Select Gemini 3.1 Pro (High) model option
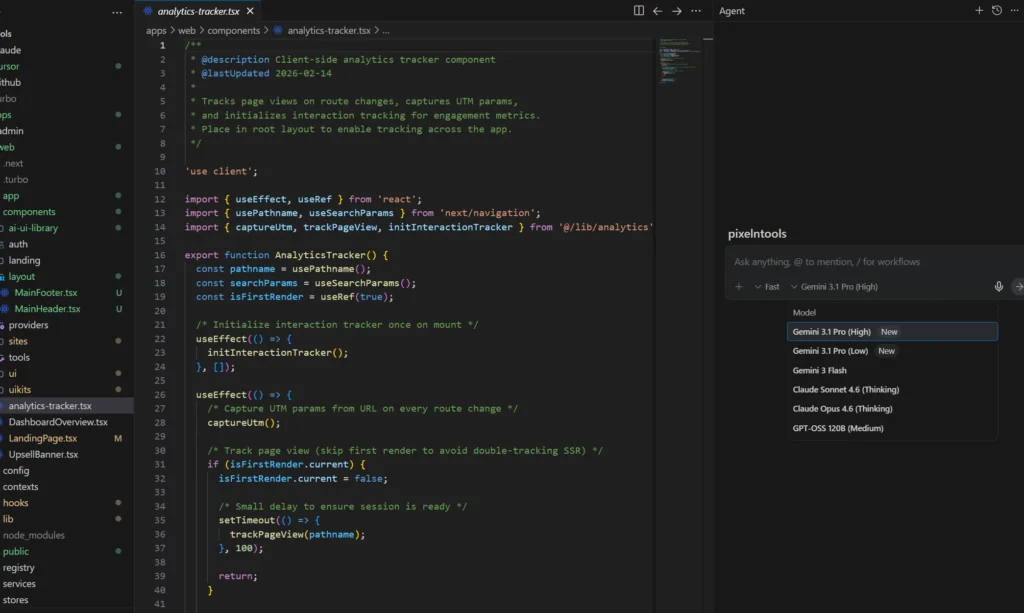Image resolution: width=1024 pixels, height=613 pixels. (892, 332)
